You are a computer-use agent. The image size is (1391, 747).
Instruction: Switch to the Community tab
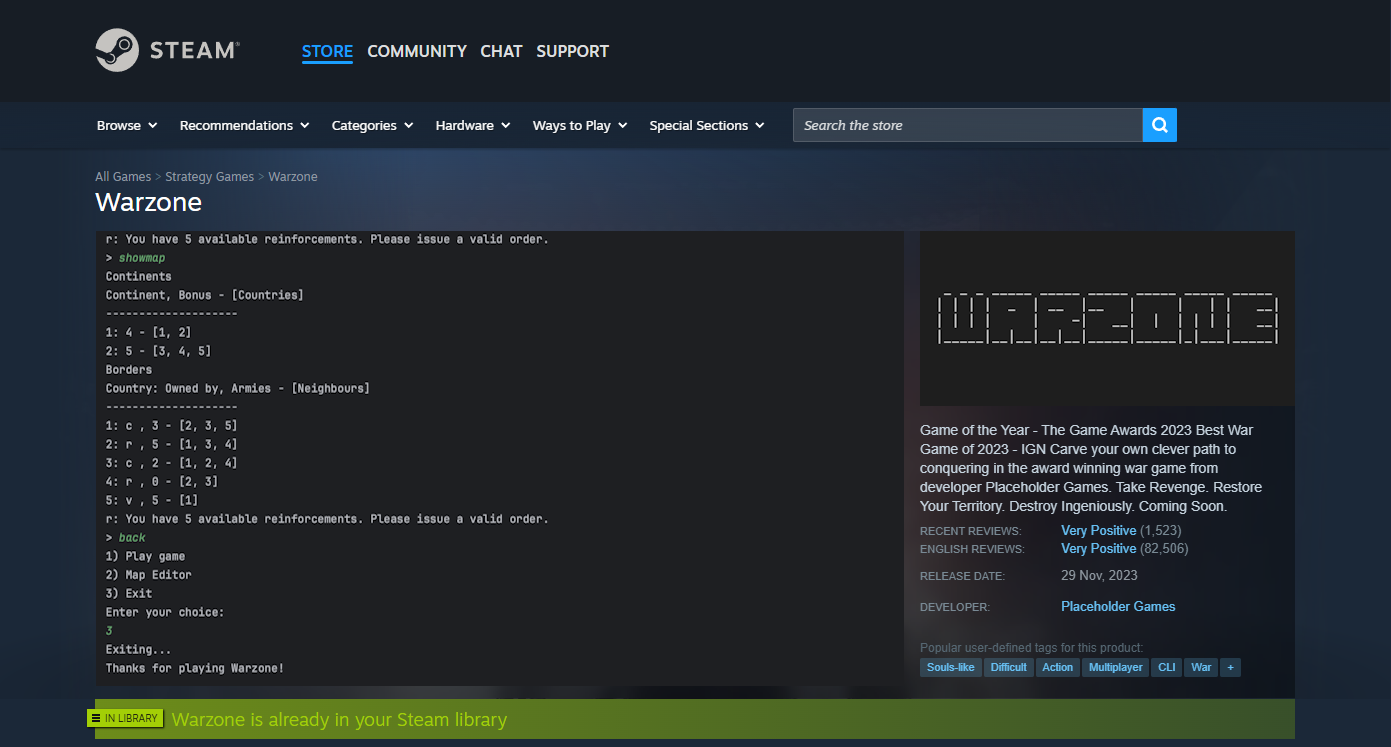pos(417,51)
